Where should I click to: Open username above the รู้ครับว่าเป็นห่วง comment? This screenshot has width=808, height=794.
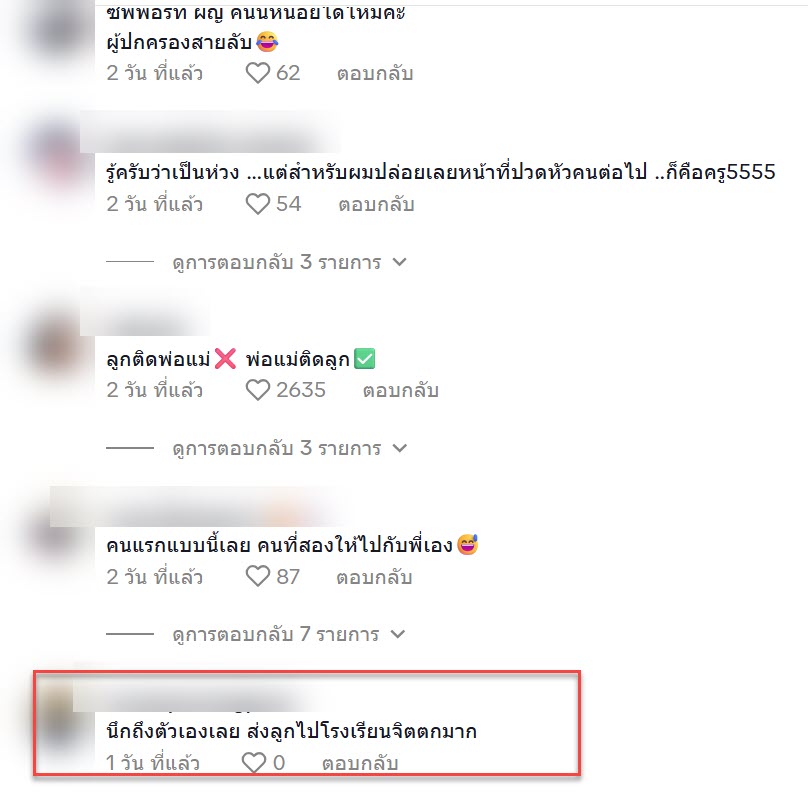point(210,132)
